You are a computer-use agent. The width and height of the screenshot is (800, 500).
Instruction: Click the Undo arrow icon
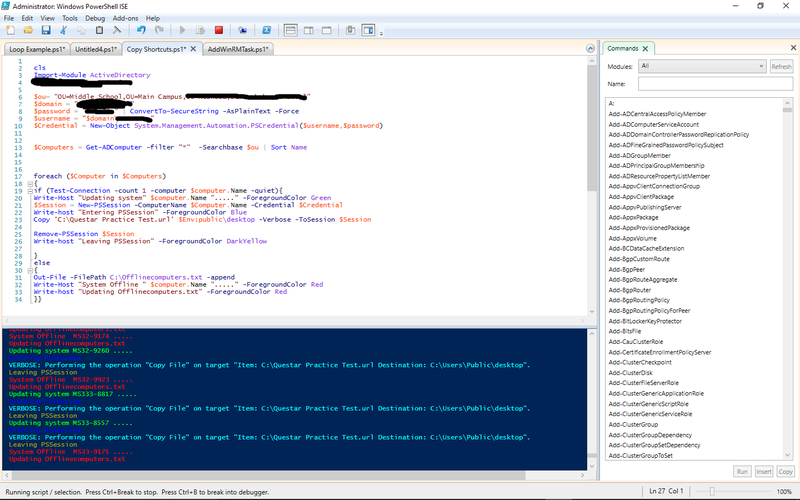(141, 31)
